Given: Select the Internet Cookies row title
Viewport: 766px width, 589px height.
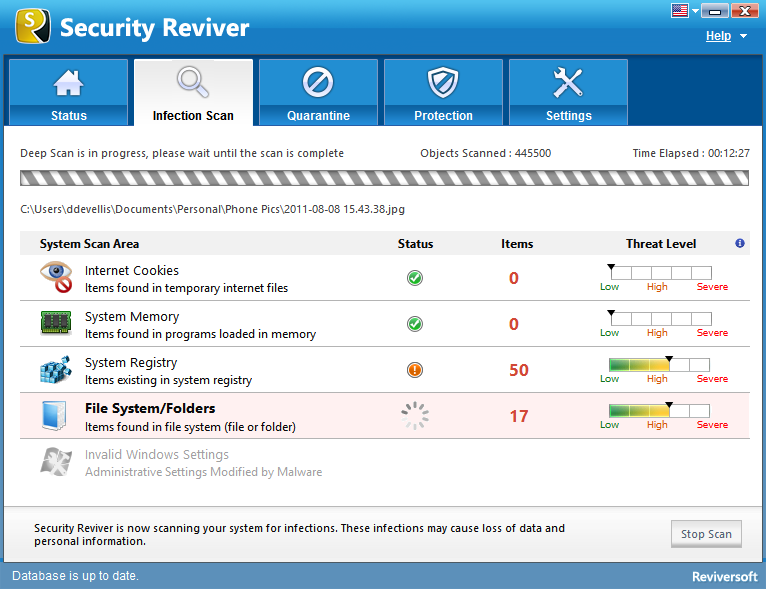Looking at the screenshot, I should point(132,271).
